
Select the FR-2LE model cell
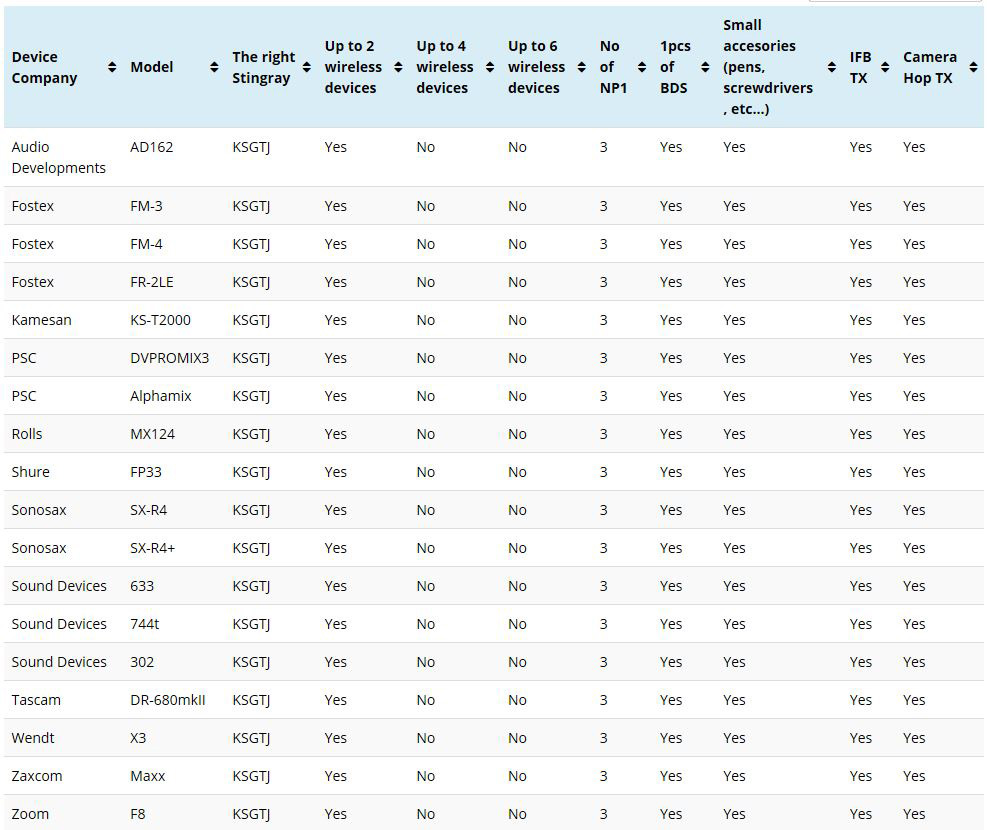coord(152,282)
